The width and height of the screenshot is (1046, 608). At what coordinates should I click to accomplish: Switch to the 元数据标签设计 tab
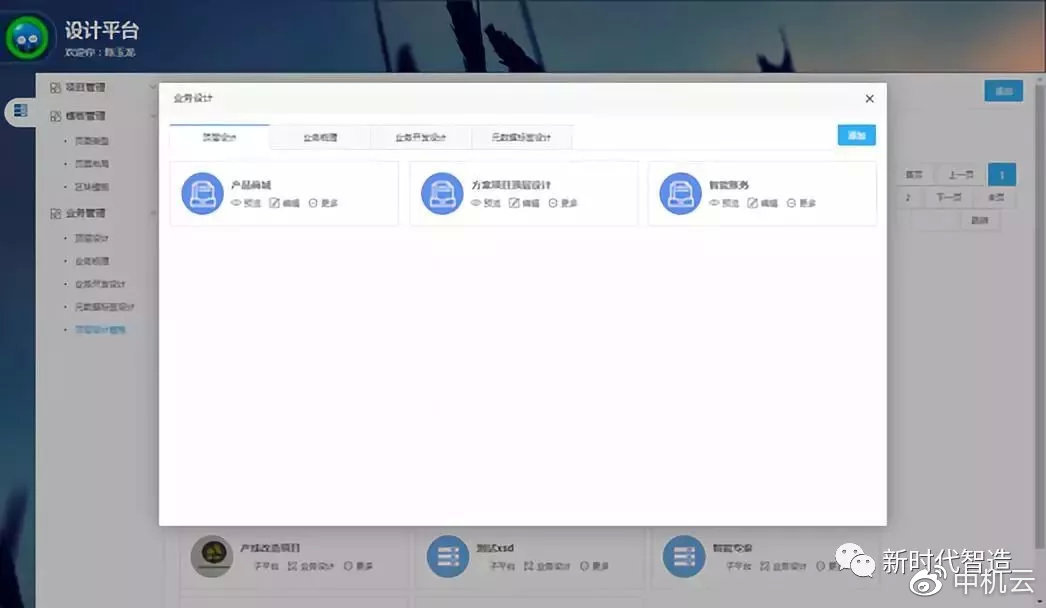pos(522,137)
